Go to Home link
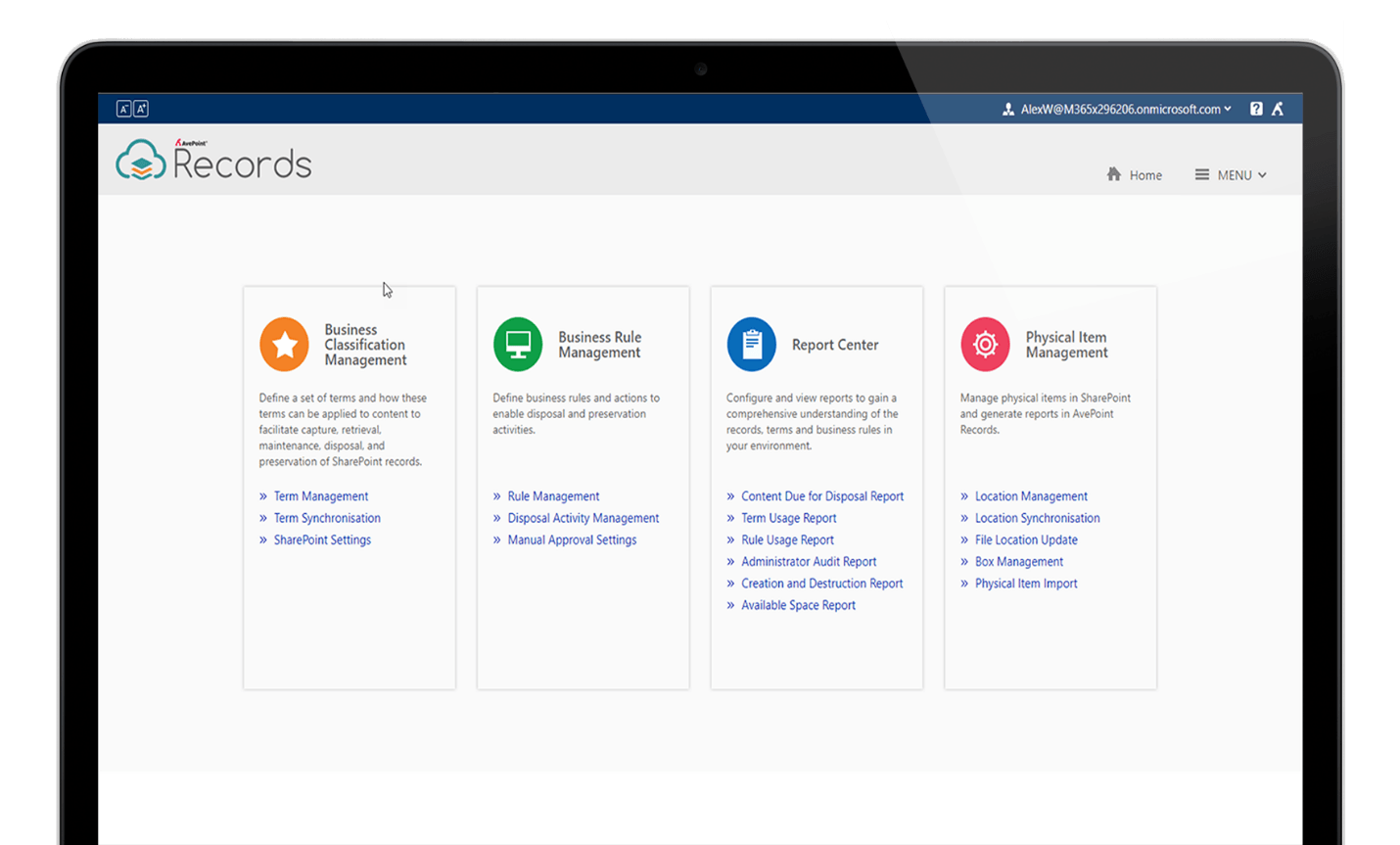 [1145, 175]
